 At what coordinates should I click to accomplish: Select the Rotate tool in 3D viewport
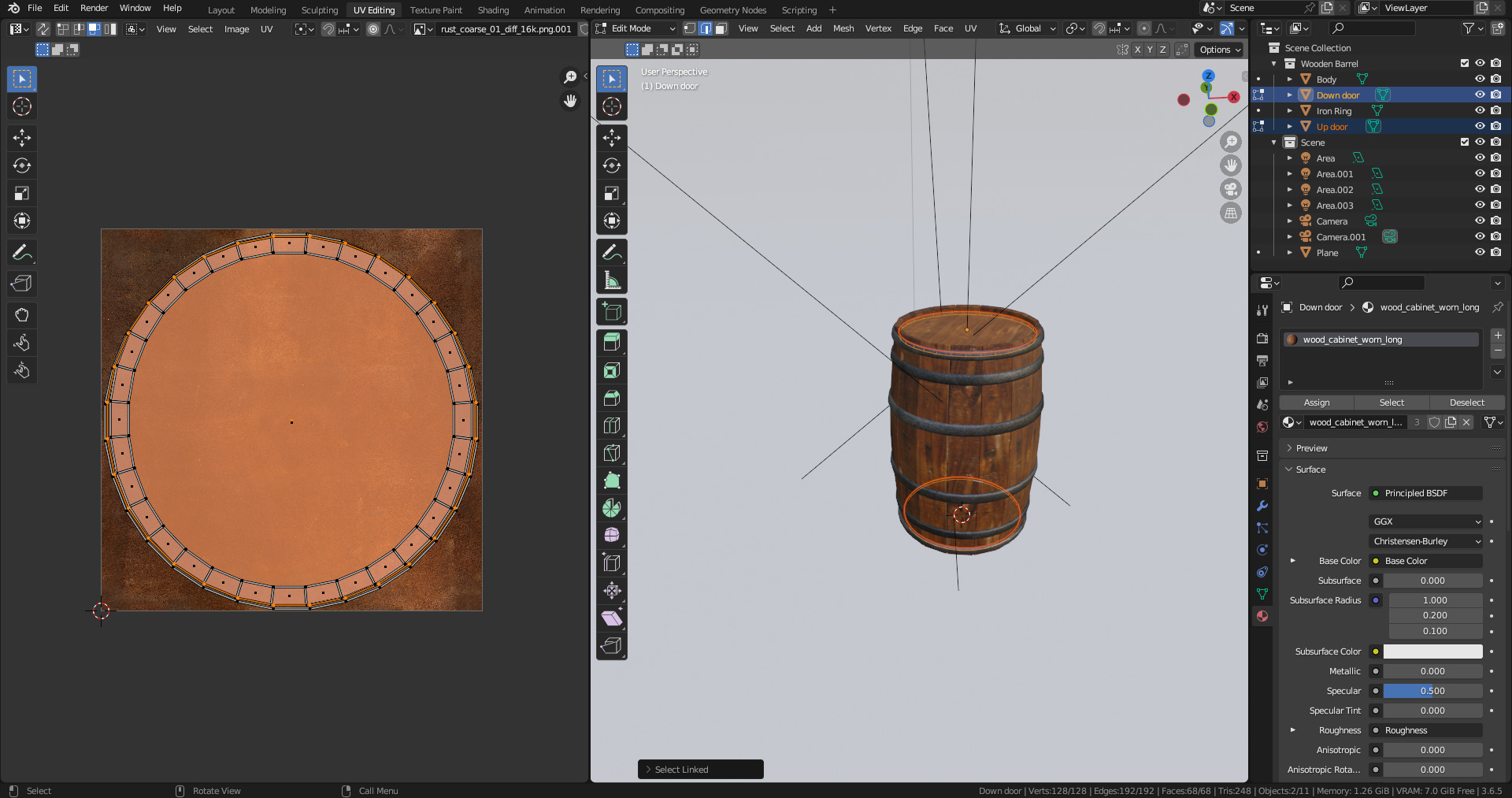(x=612, y=165)
